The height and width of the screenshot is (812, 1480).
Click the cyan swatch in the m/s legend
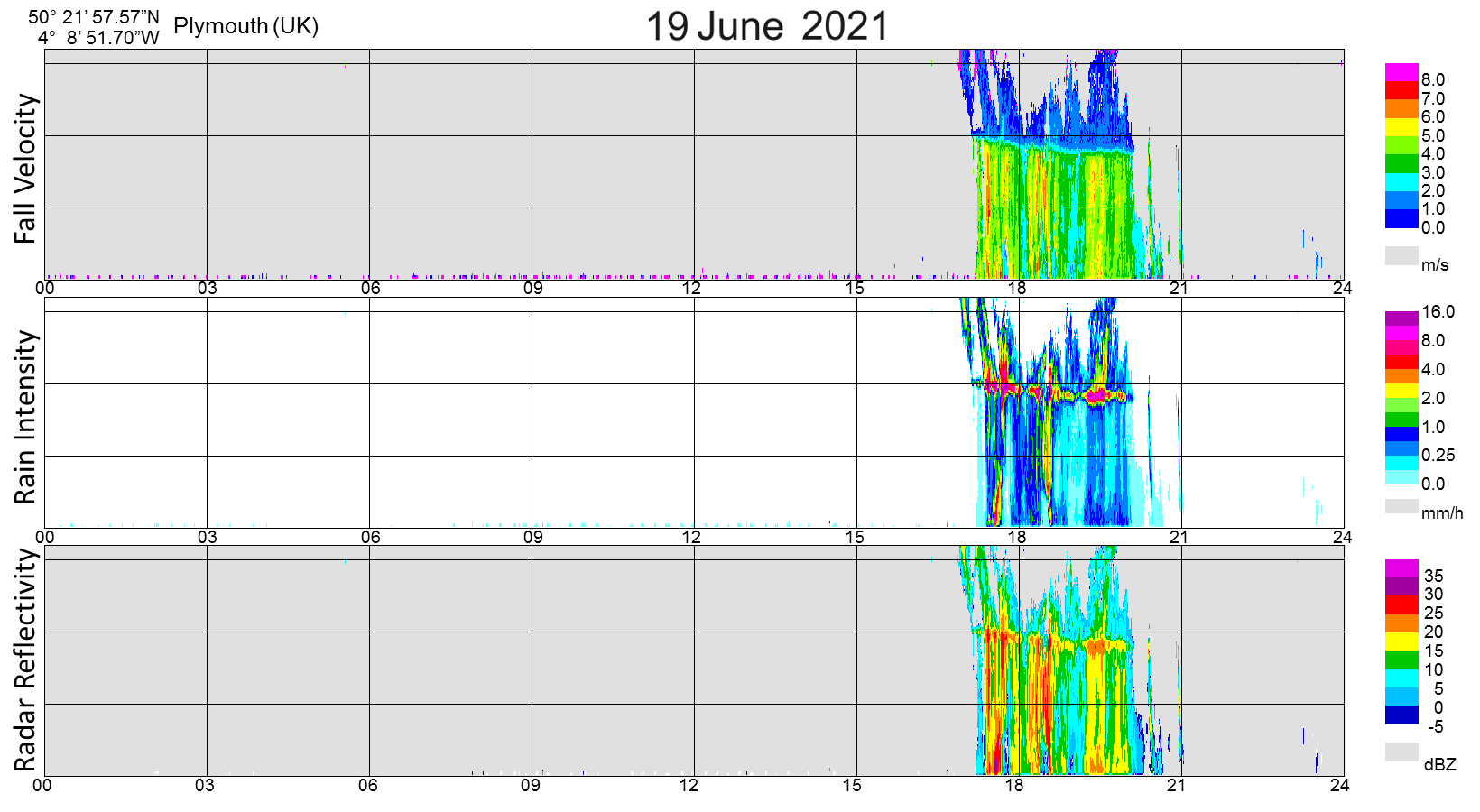pos(1401,182)
